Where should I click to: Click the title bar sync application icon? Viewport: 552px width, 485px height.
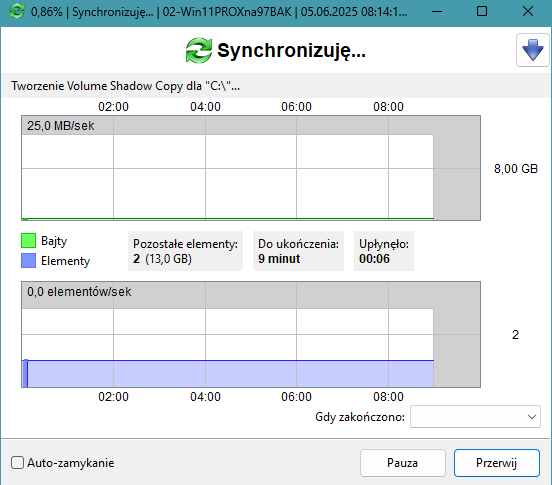[17, 11]
